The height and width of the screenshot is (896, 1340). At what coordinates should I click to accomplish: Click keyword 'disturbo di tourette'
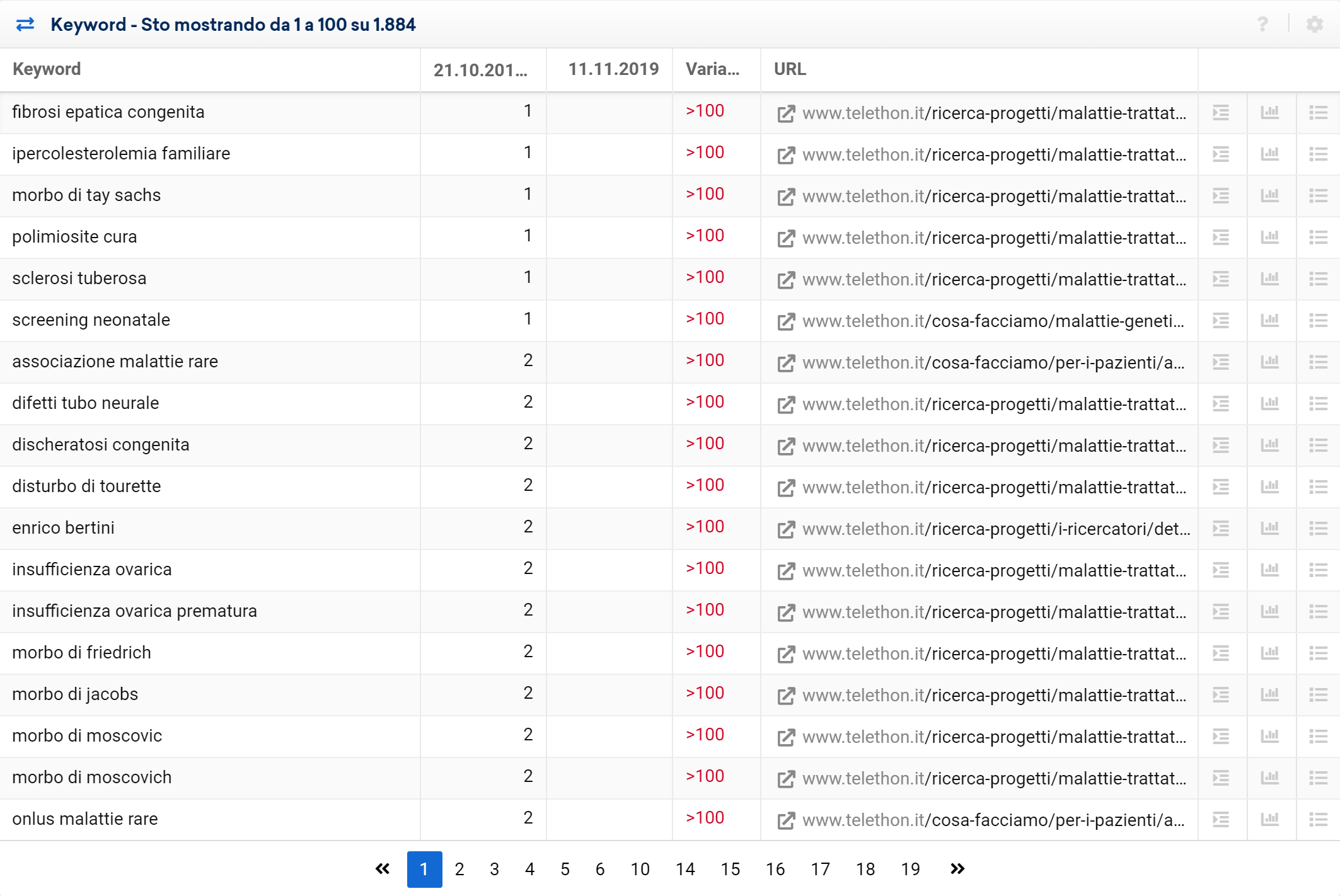point(86,486)
